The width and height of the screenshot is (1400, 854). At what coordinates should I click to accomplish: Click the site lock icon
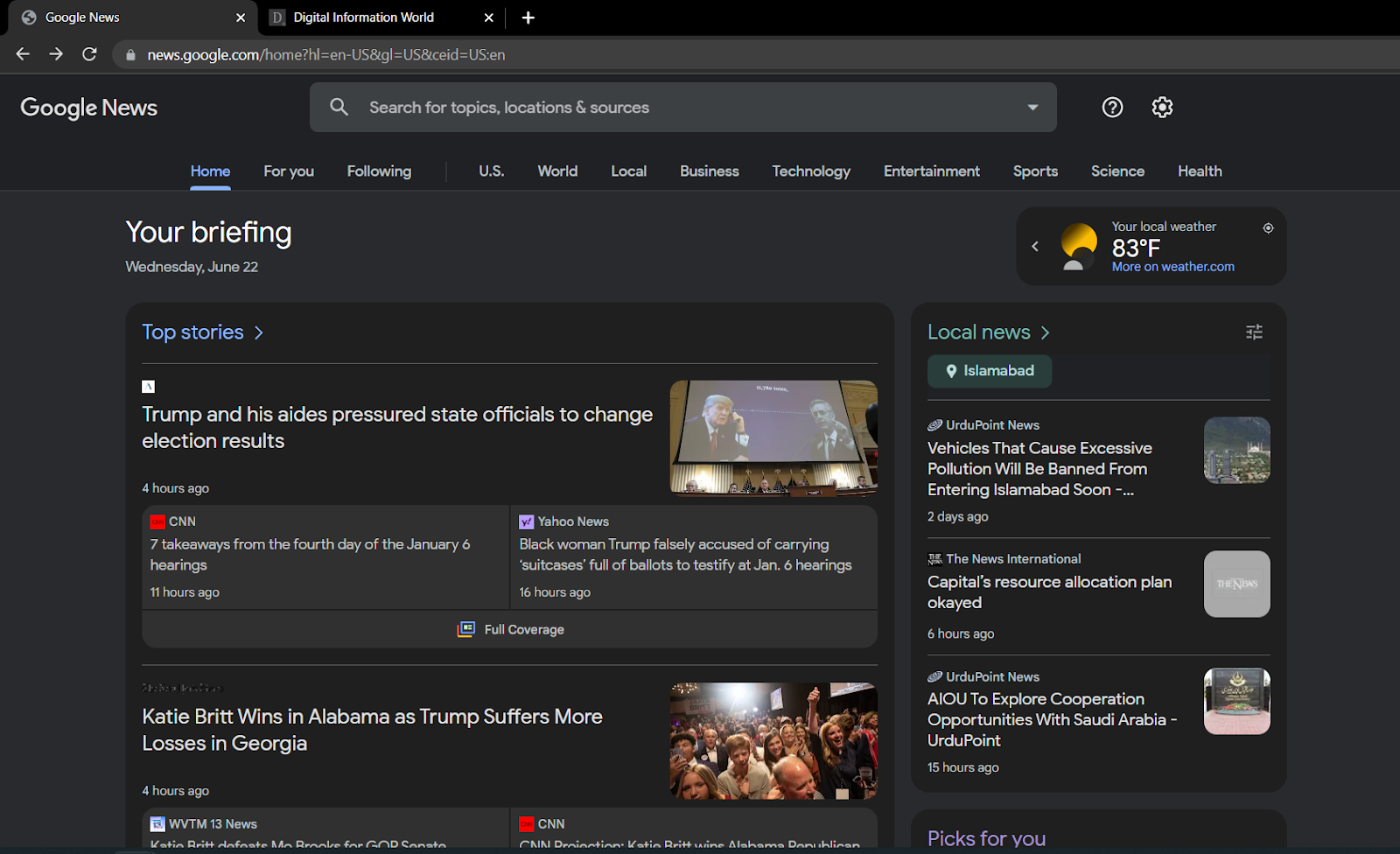(130, 54)
